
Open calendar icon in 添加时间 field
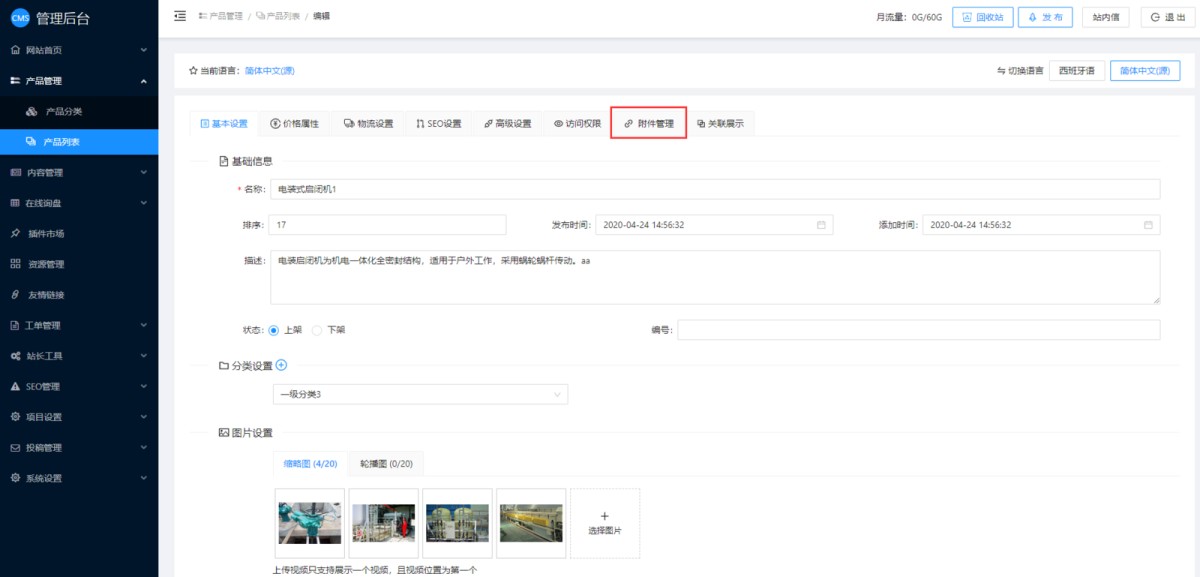click(x=1148, y=225)
